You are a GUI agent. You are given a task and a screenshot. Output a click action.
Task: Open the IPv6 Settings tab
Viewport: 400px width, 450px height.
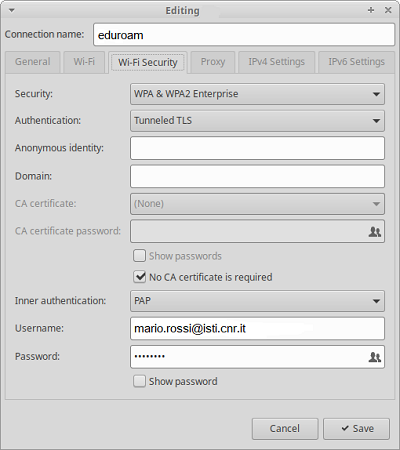point(356,62)
